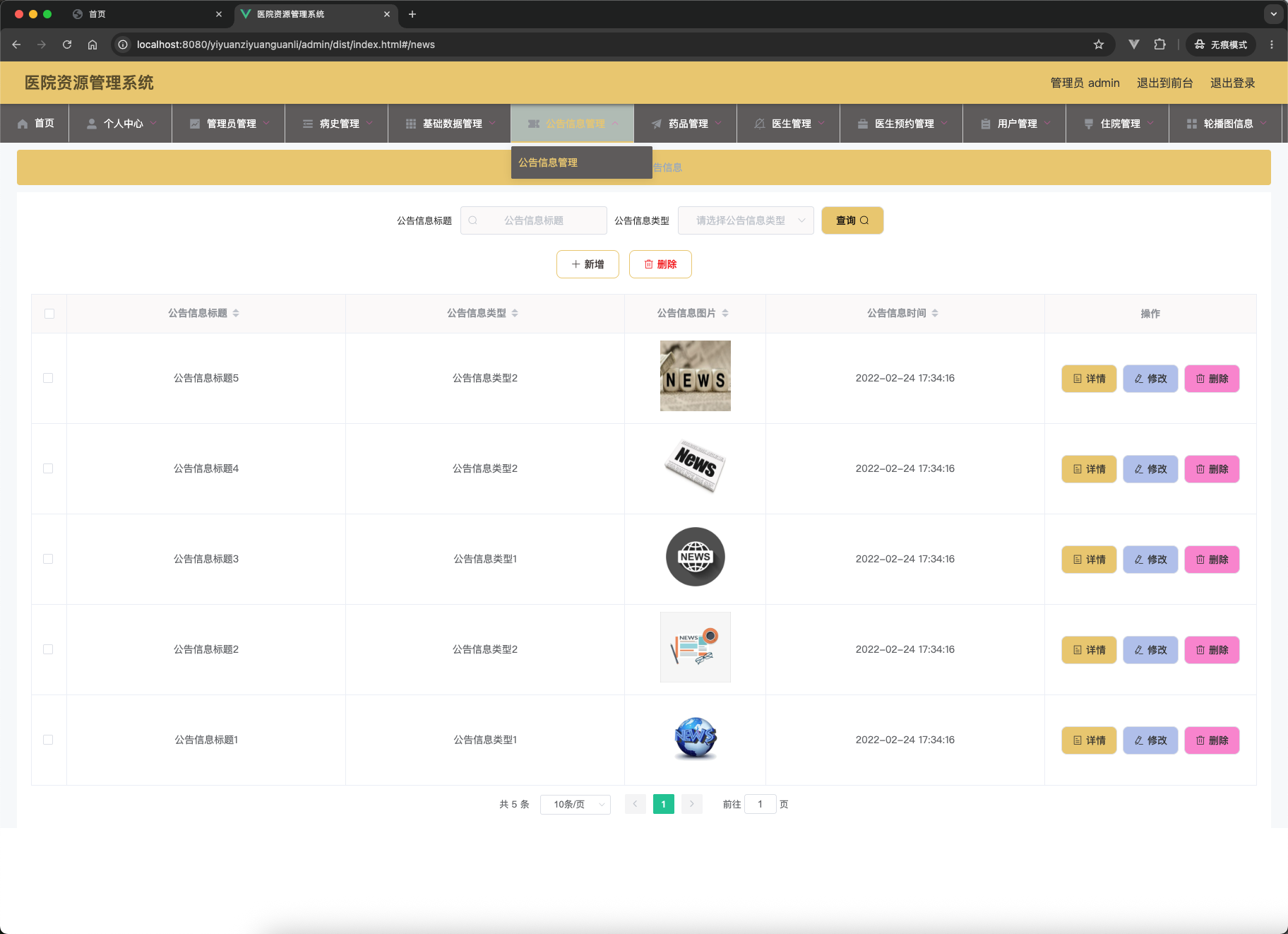Click the 查询 search button
The image size is (1288, 934).
coord(852,220)
